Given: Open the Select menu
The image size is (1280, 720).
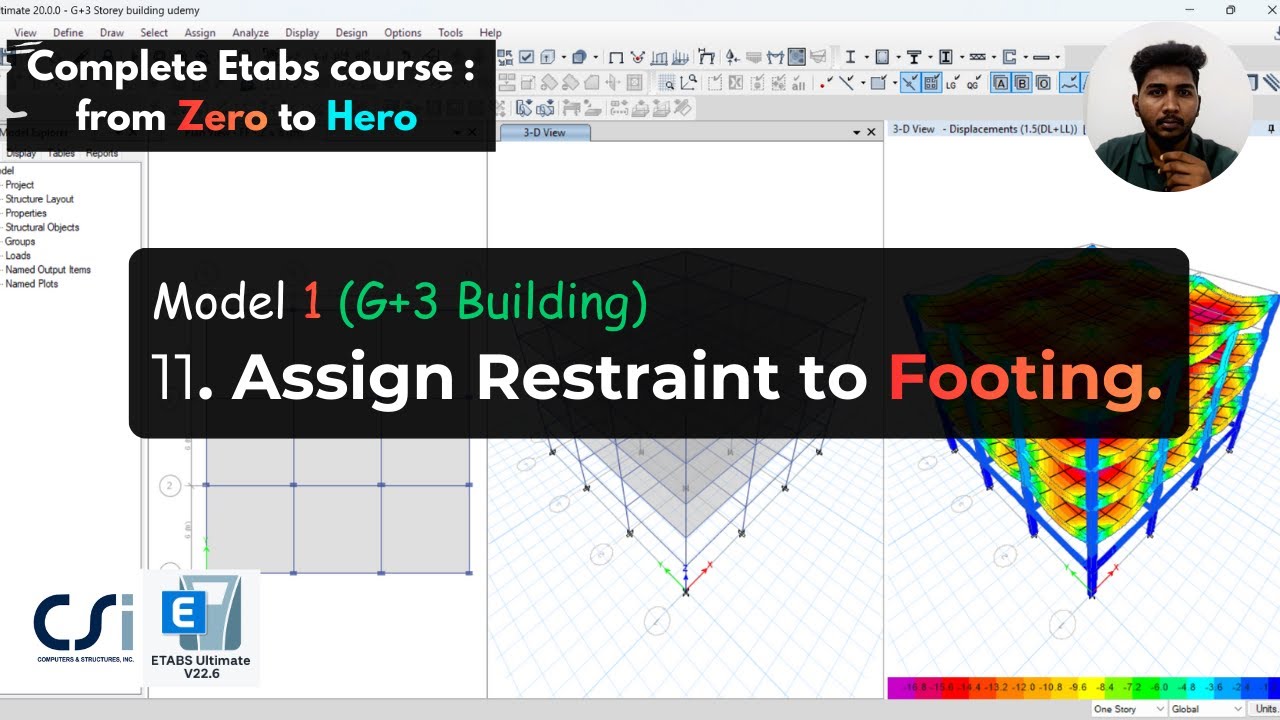Looking at the screenshot, I should pos(154,33).
